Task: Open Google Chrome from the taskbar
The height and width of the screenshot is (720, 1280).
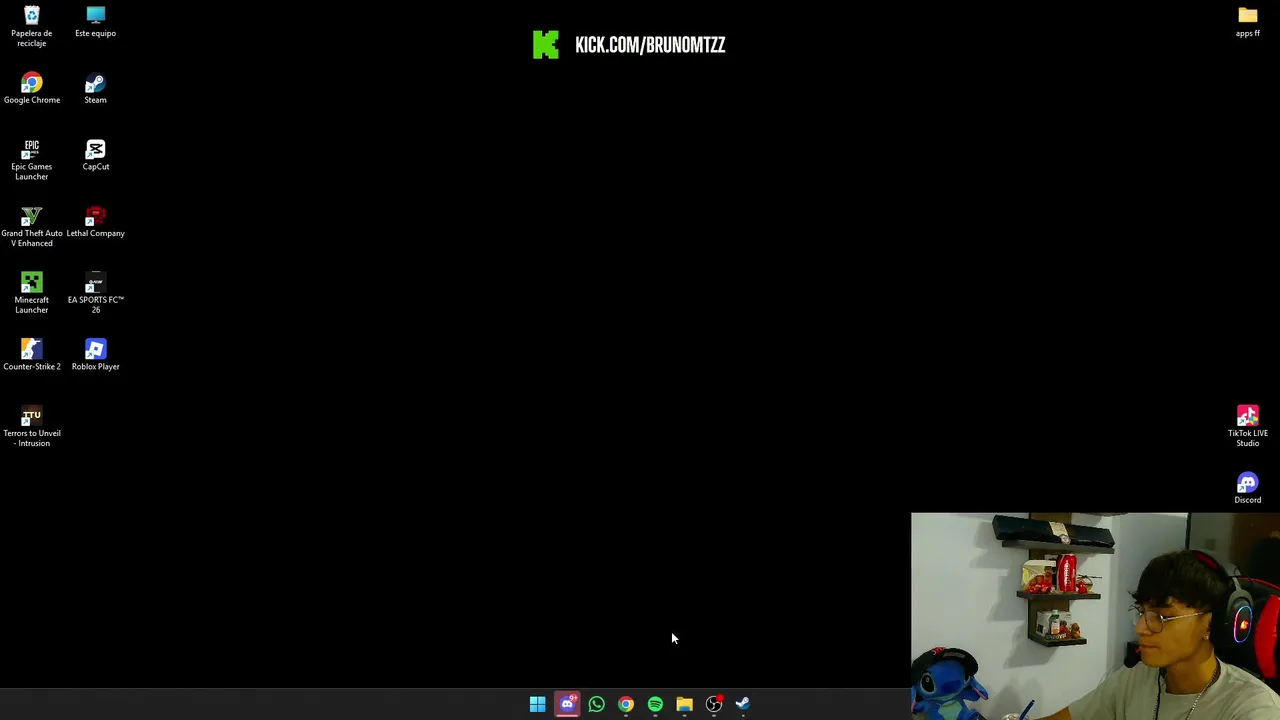Action: tap(626, 704)
